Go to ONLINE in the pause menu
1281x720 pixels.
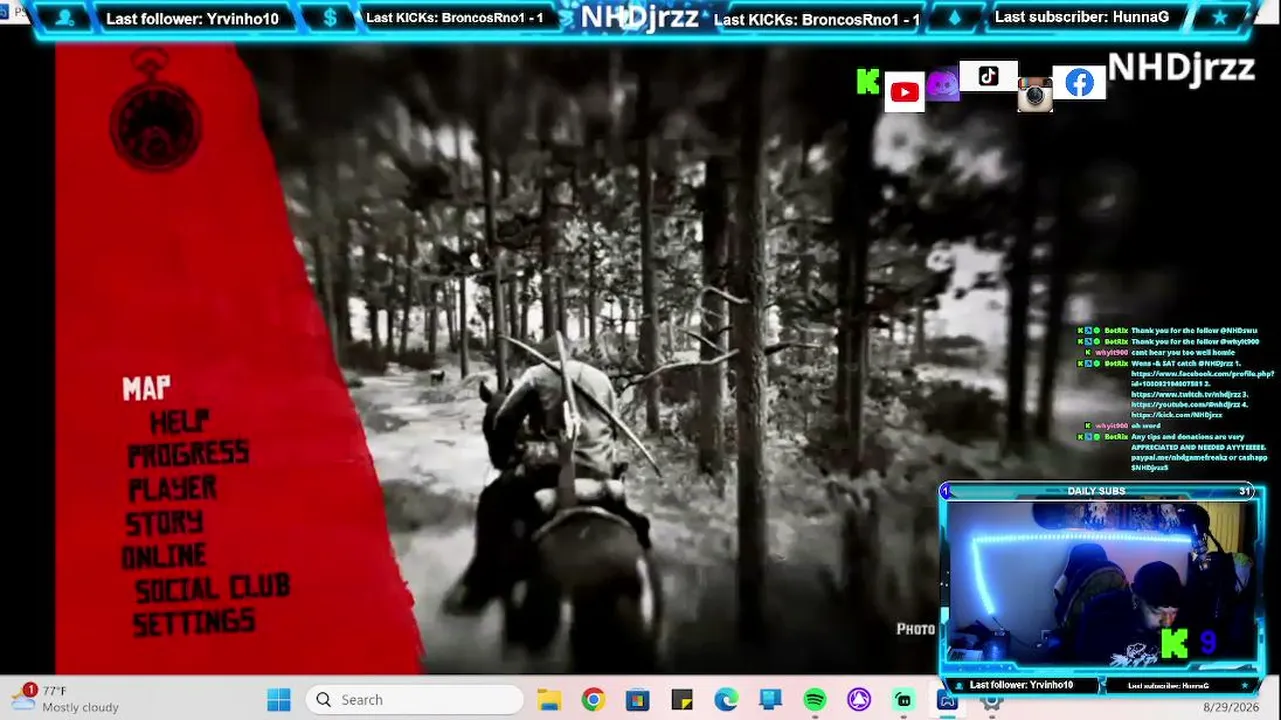(164, 555)
